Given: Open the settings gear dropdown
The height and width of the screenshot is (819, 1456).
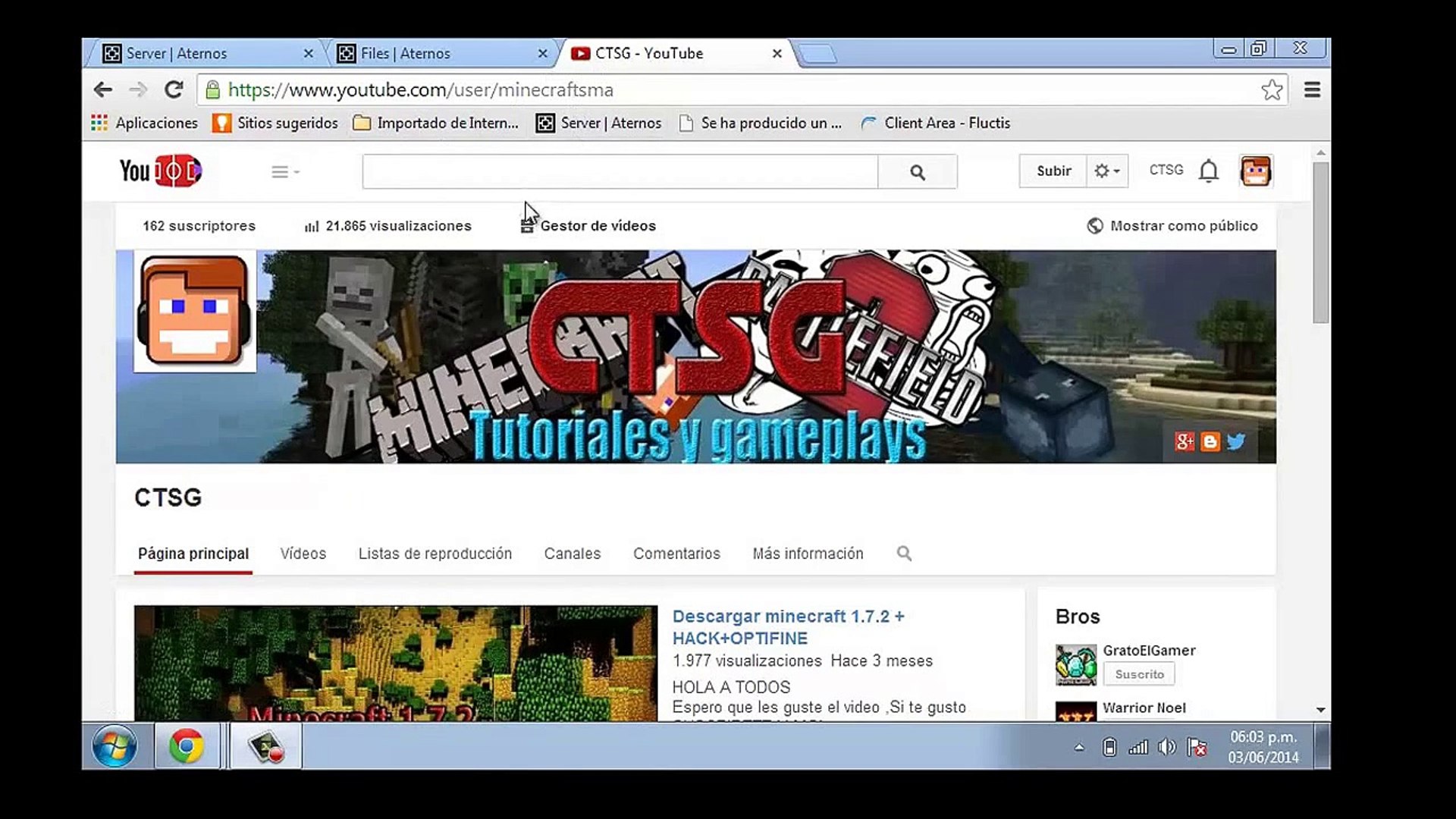Looking at the screenshot, I should (1106, 171).
